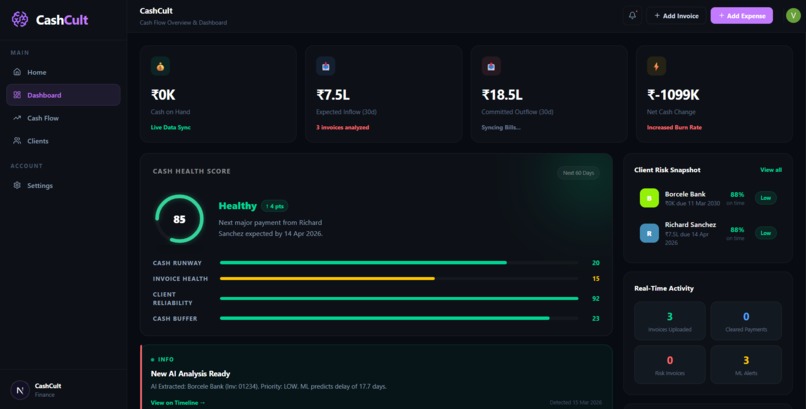Click the Healthy status label

click(x=237, y=206)
